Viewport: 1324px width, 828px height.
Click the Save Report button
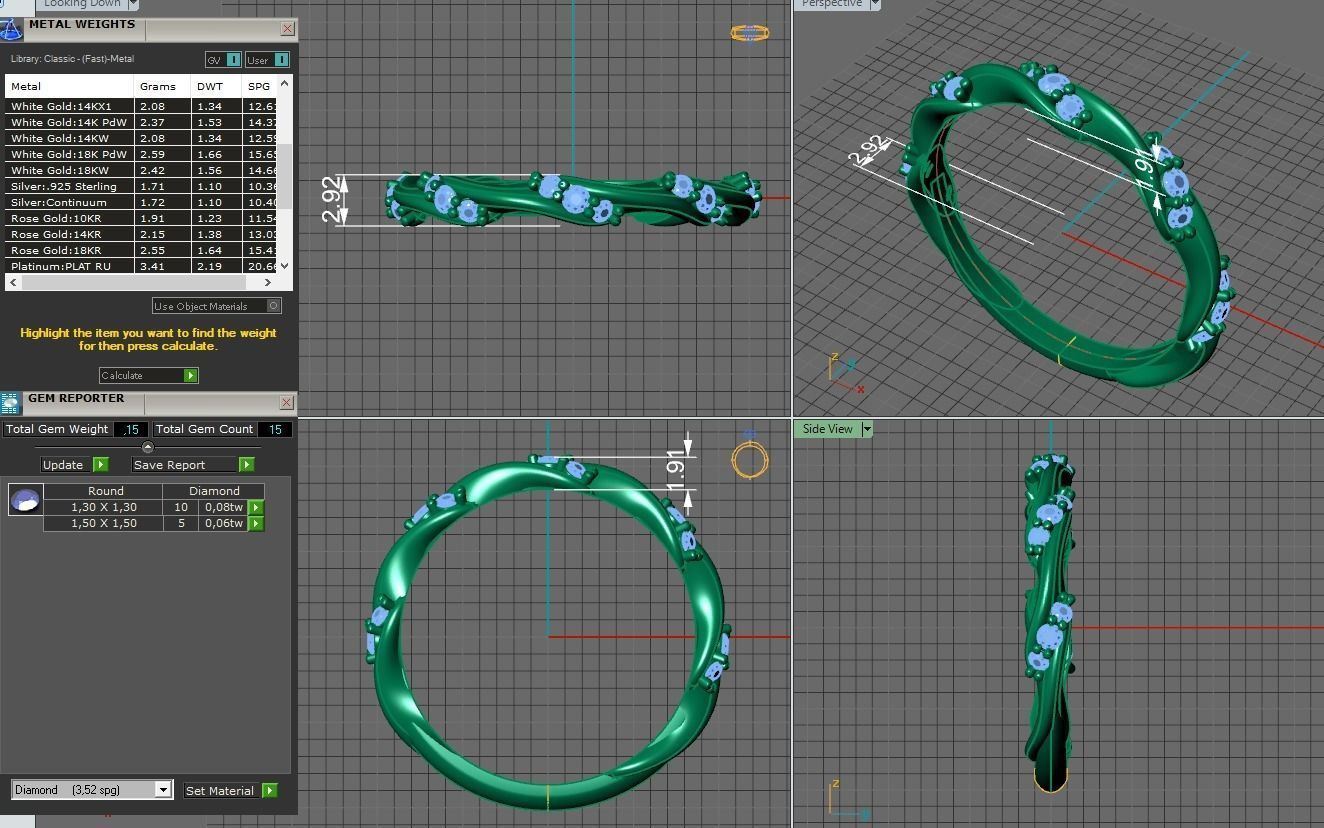185,464
